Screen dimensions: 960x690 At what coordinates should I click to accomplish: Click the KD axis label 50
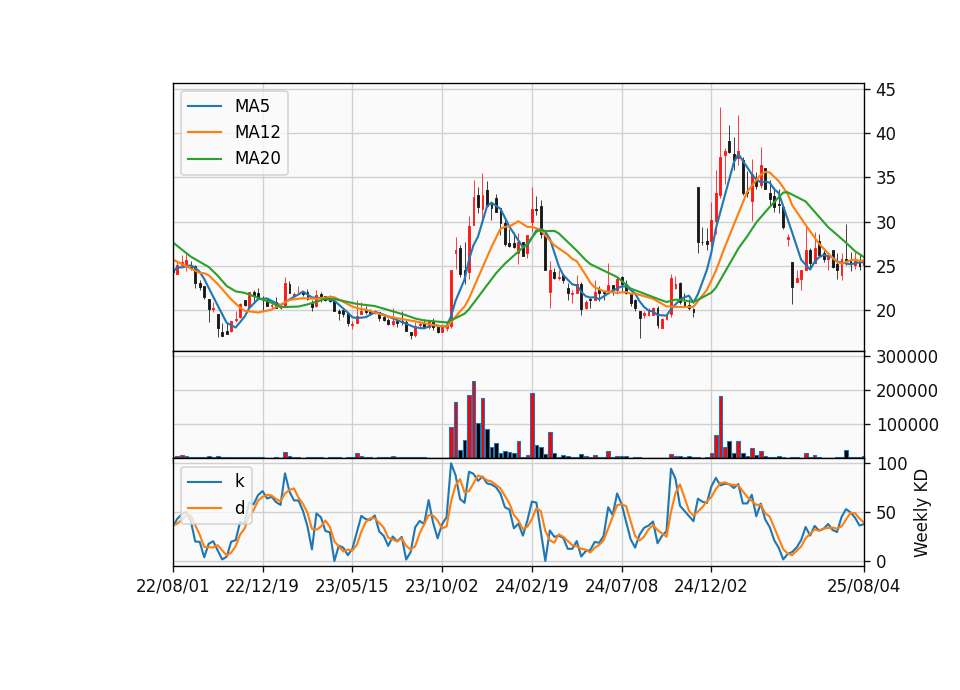(886, 513)
